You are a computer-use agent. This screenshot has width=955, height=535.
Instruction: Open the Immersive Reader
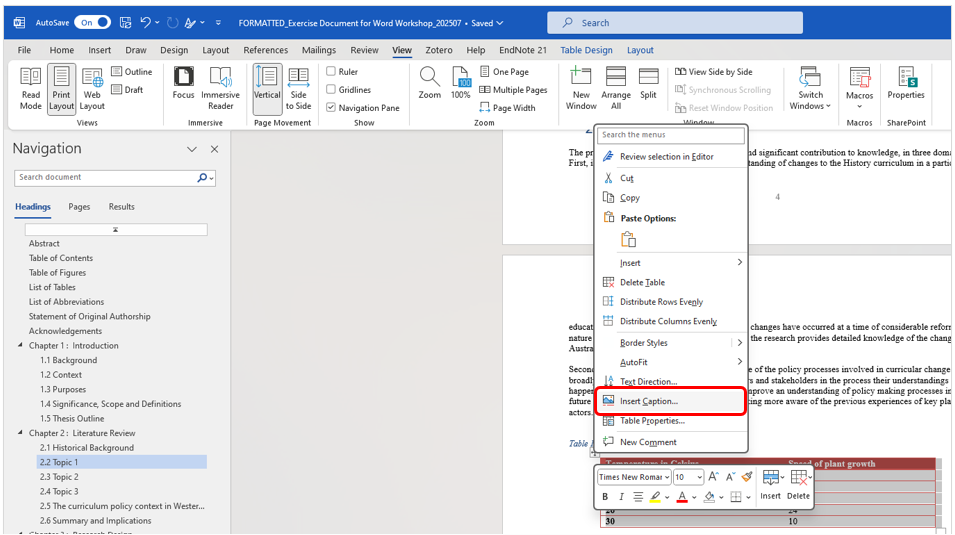click(x=220, y=88)
